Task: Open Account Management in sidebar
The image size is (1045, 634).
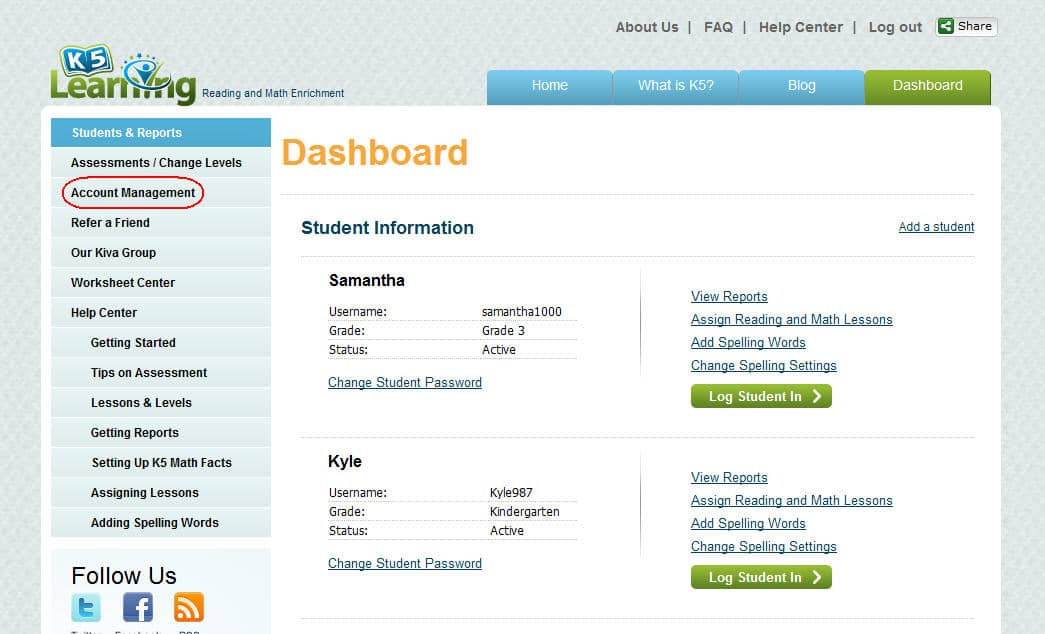Action: point(161,193)
